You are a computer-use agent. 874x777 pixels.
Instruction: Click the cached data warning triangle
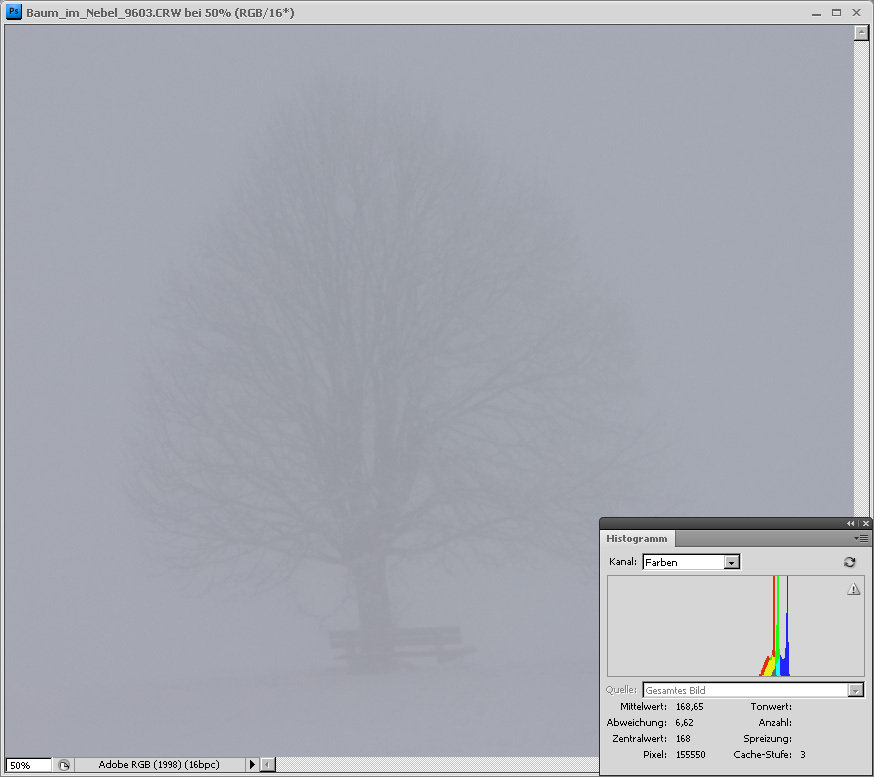(x=853, y=590)
